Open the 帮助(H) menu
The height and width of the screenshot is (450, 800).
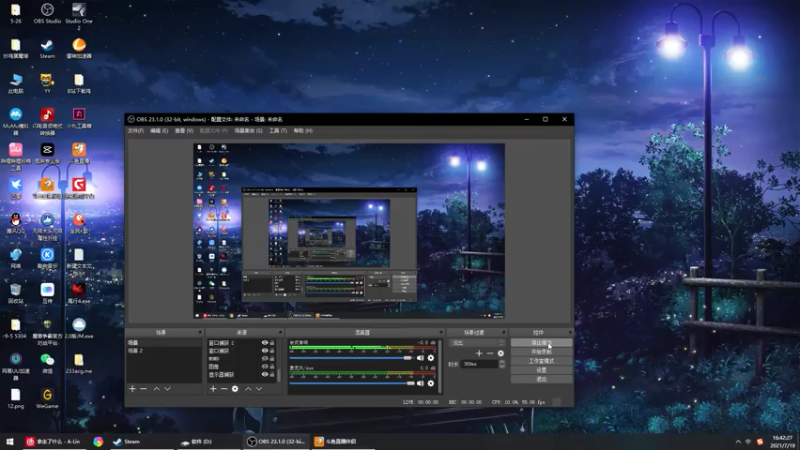303,131
